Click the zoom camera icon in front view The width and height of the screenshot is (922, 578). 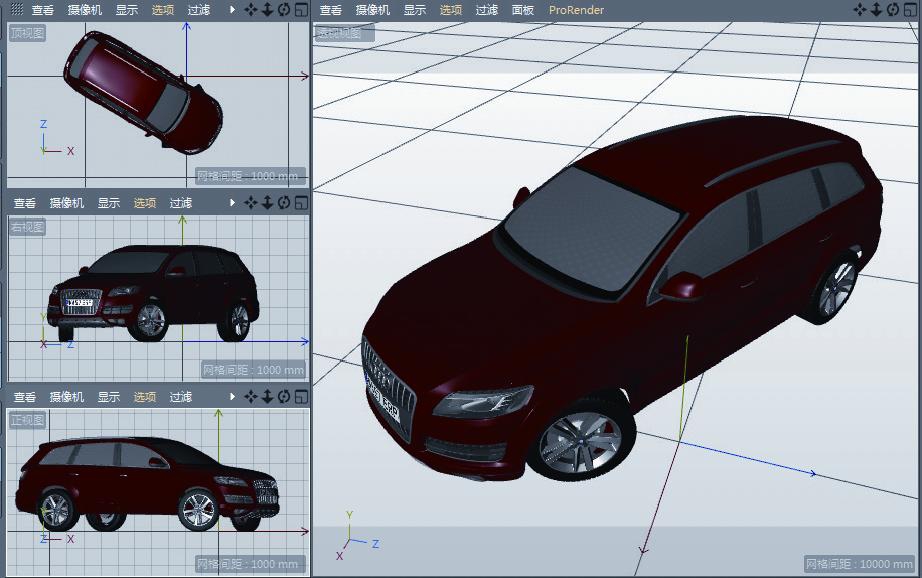[267, 397]
